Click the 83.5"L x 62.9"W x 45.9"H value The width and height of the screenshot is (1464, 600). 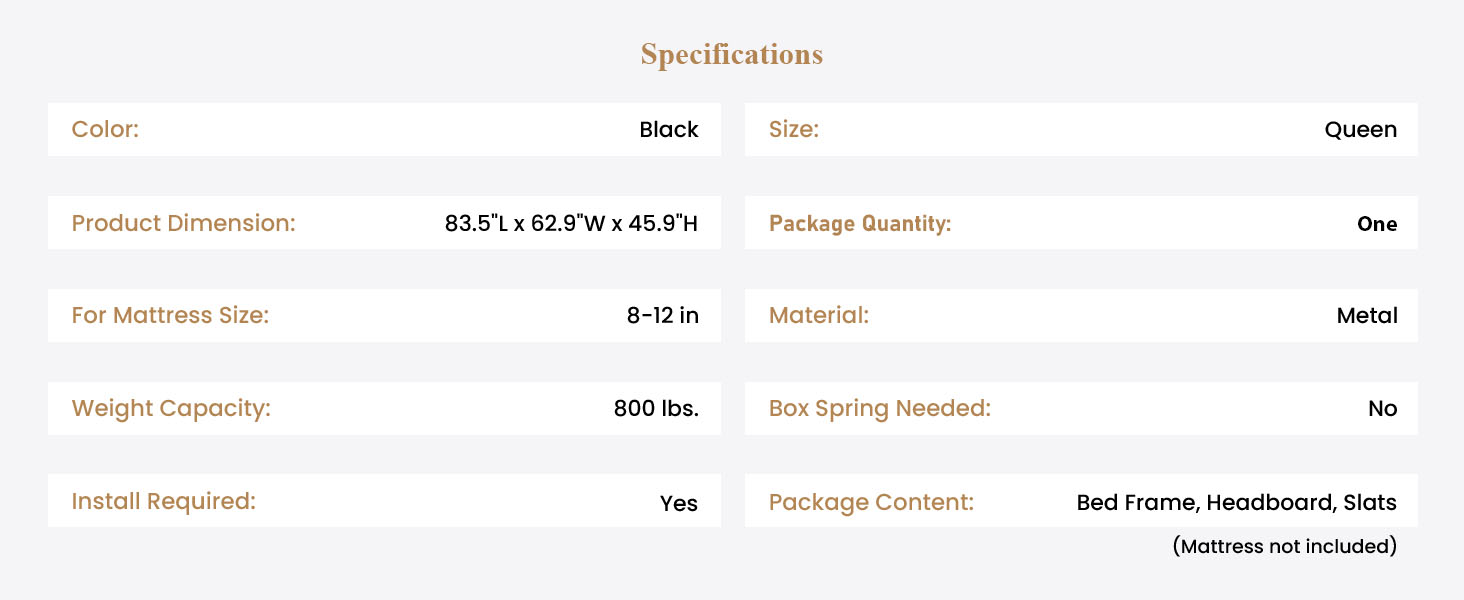pyautogui.click(x=571, y=223)
